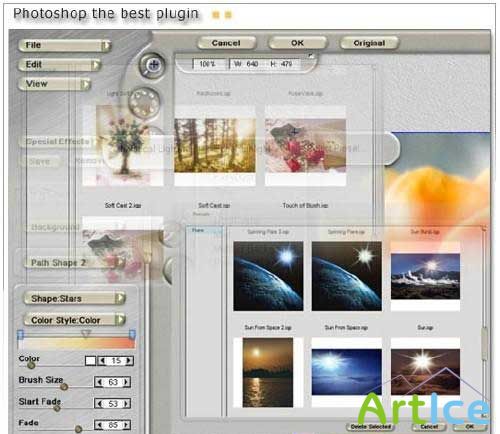Image resolution: width=500 pixels, height=434 pixels.
Task: Open the white Color swatch
Action: [x=90, y=361]
